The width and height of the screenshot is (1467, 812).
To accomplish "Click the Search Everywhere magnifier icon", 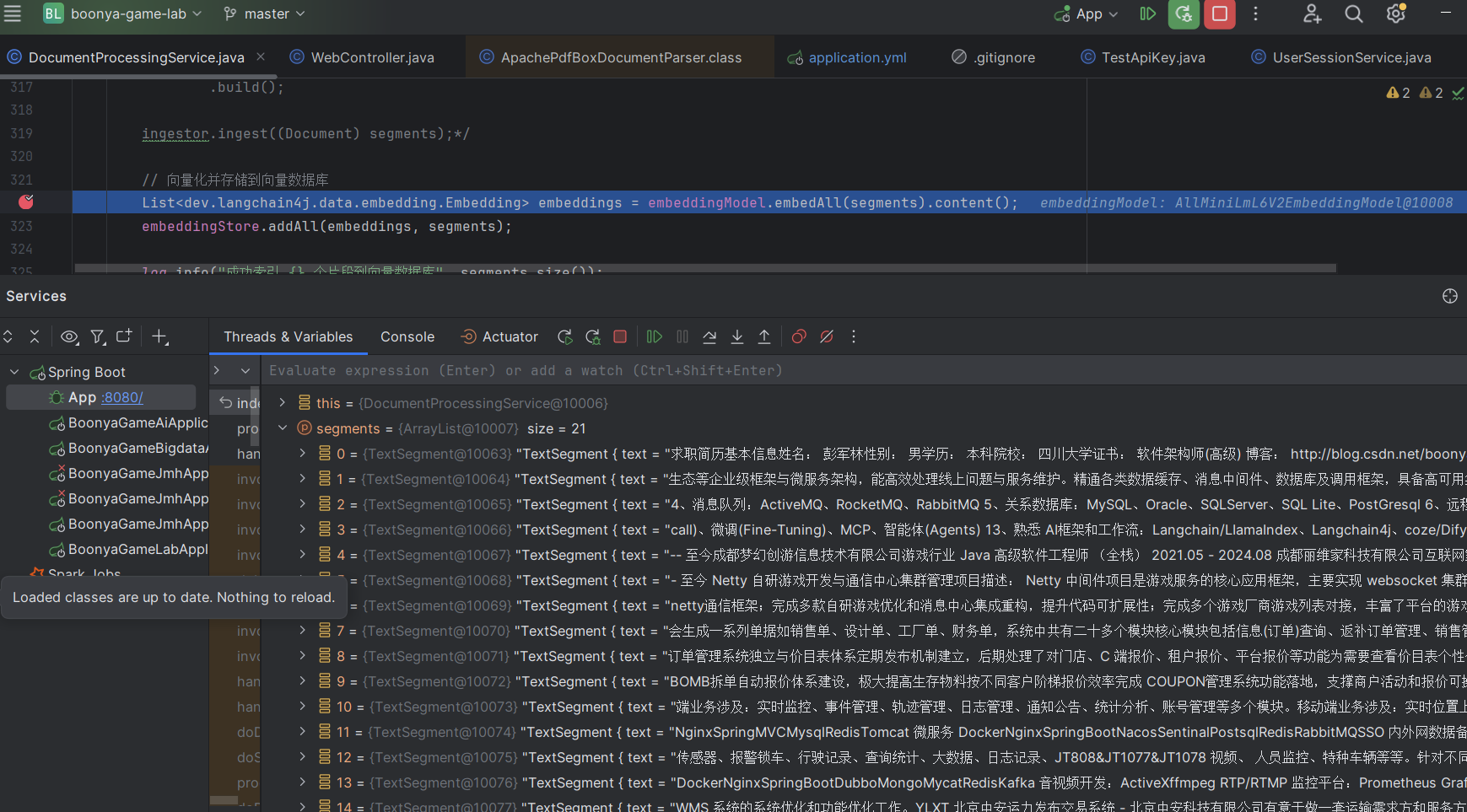I will 1353,13.
